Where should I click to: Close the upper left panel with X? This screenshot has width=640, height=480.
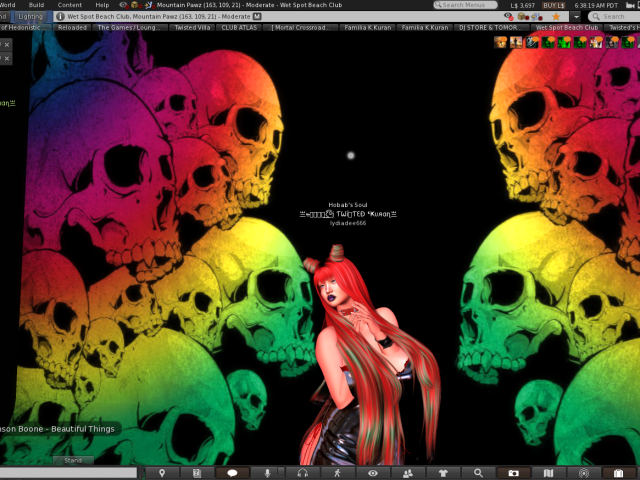click(7, 45)
